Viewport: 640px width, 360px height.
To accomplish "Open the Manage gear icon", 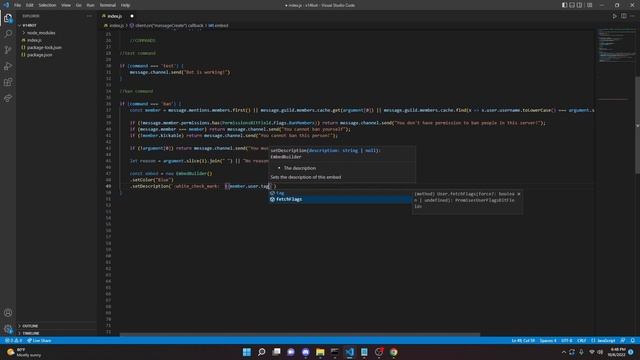I will pyautogui.click(x=8, y=329).
